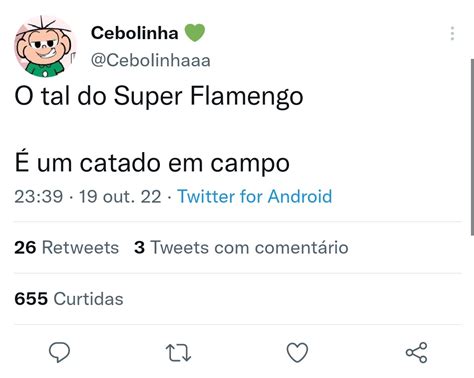Click the vertical scrollbar on right edge
The height and width of the screenshot is (378, 474).
(x=472, y=147)
